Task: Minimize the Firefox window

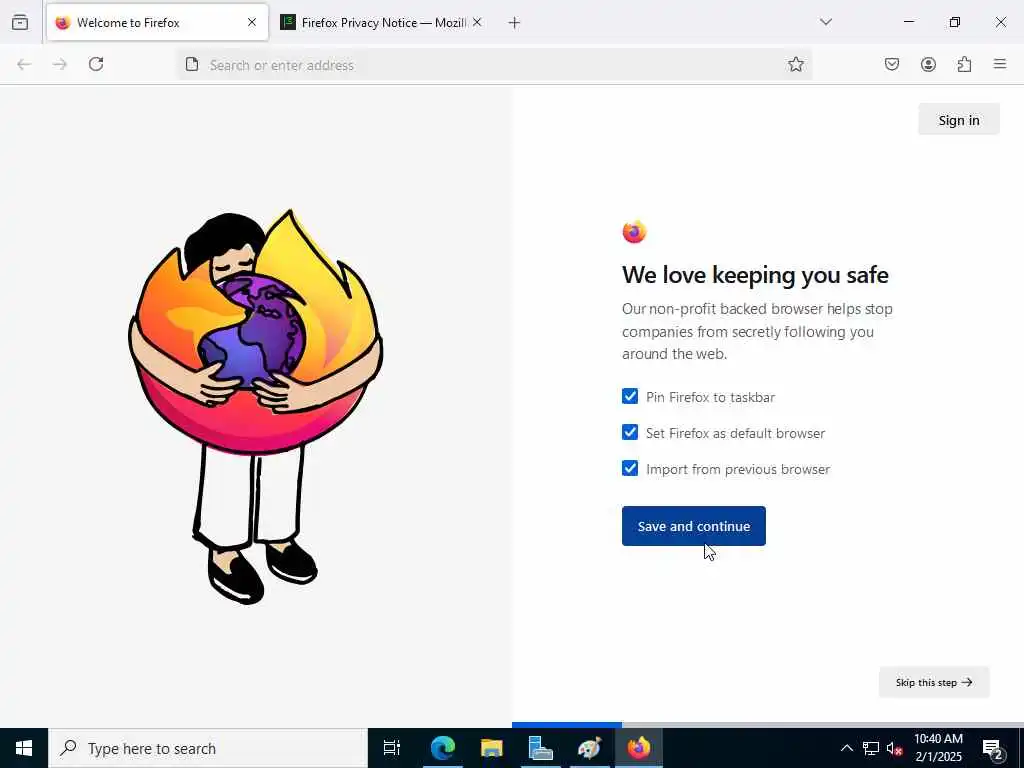Action: (x=908, y=22)
